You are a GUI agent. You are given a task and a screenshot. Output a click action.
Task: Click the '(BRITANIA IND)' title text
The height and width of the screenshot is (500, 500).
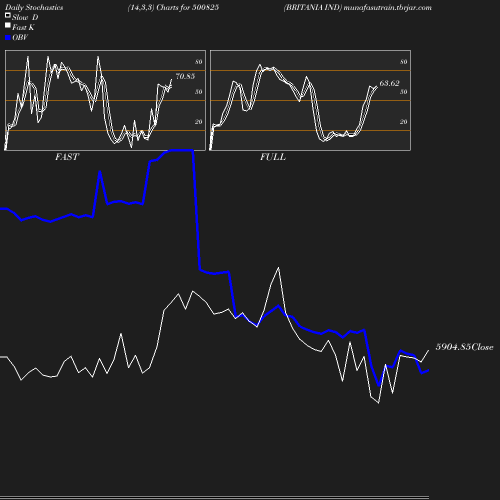(313, 7)
